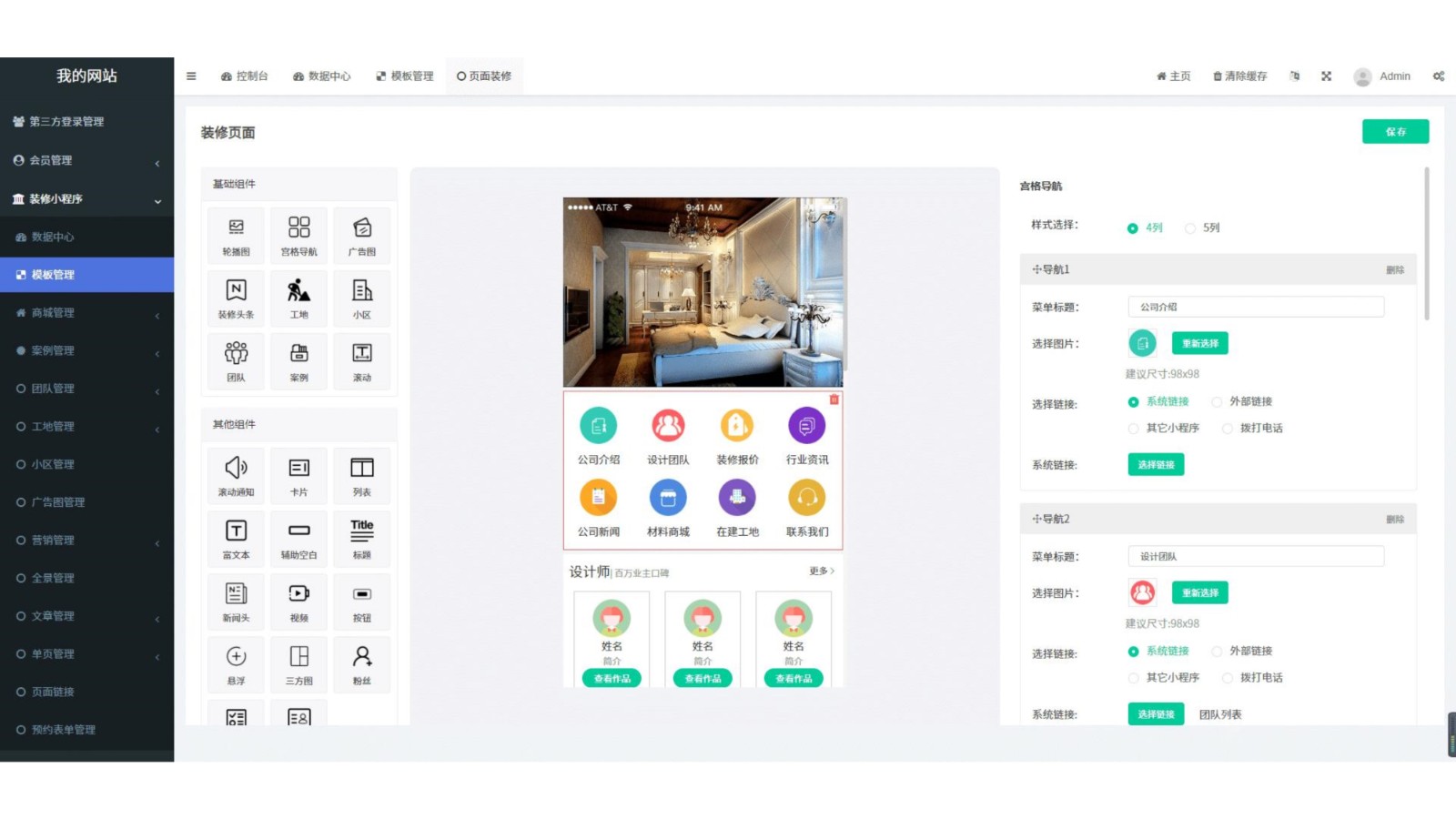
Task: Add the 三方图 three-image component
Action: point(298,663)
